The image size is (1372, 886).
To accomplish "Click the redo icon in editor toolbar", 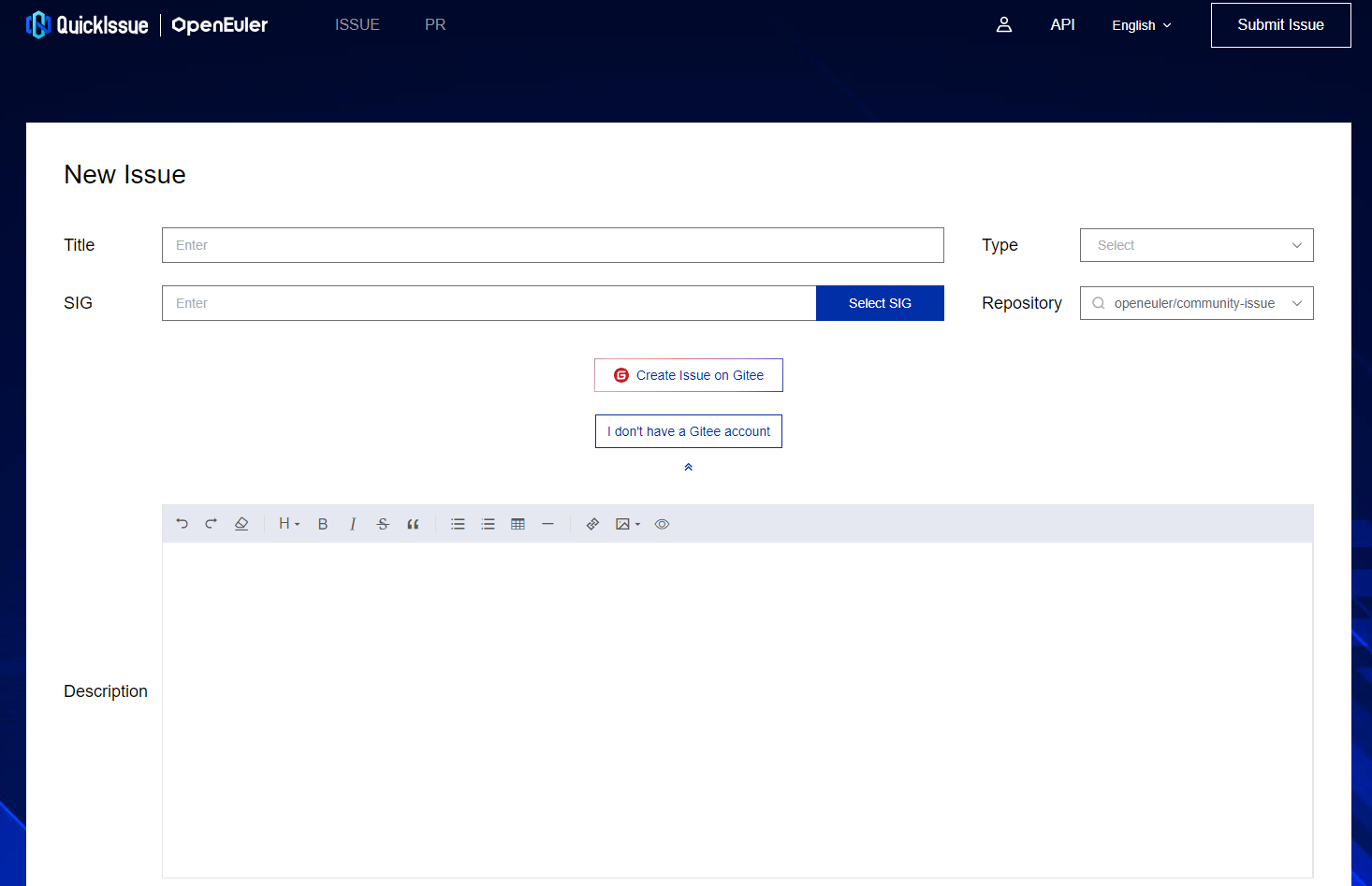I will pyautogui.click(x=212, y=524).
